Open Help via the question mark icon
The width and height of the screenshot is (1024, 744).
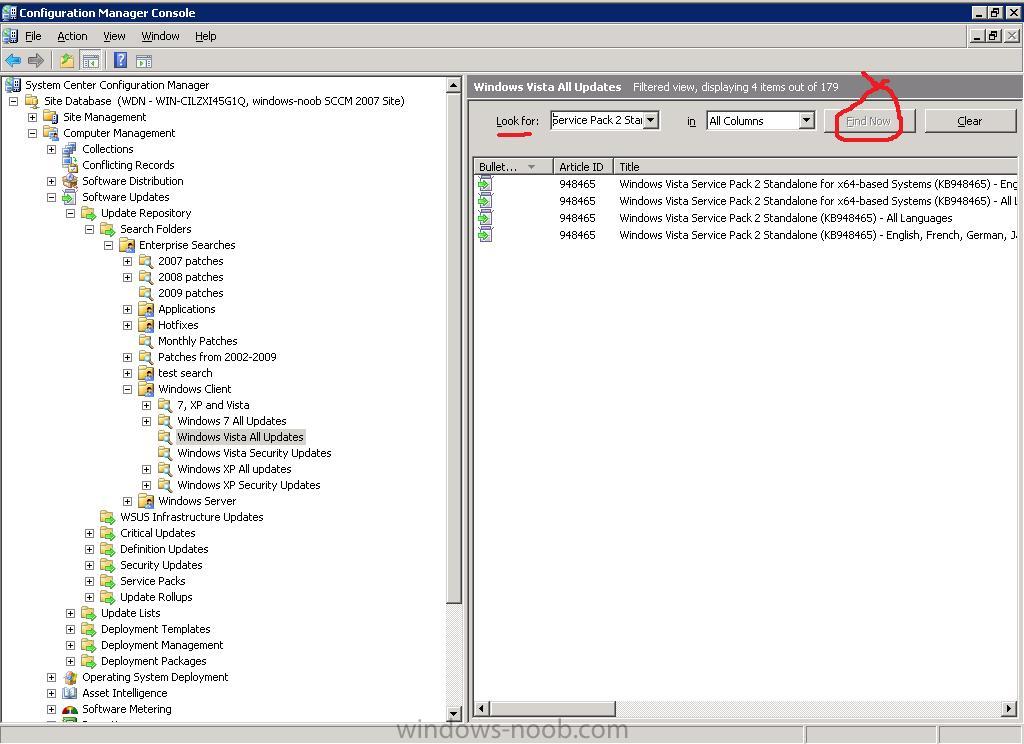[120, 61]
